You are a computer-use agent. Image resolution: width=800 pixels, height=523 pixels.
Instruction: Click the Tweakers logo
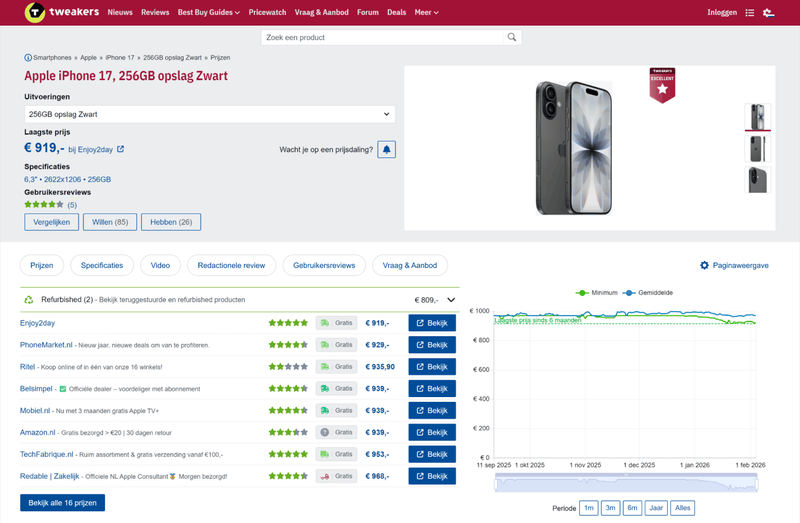pyautogui.click(x=62, y=12)
